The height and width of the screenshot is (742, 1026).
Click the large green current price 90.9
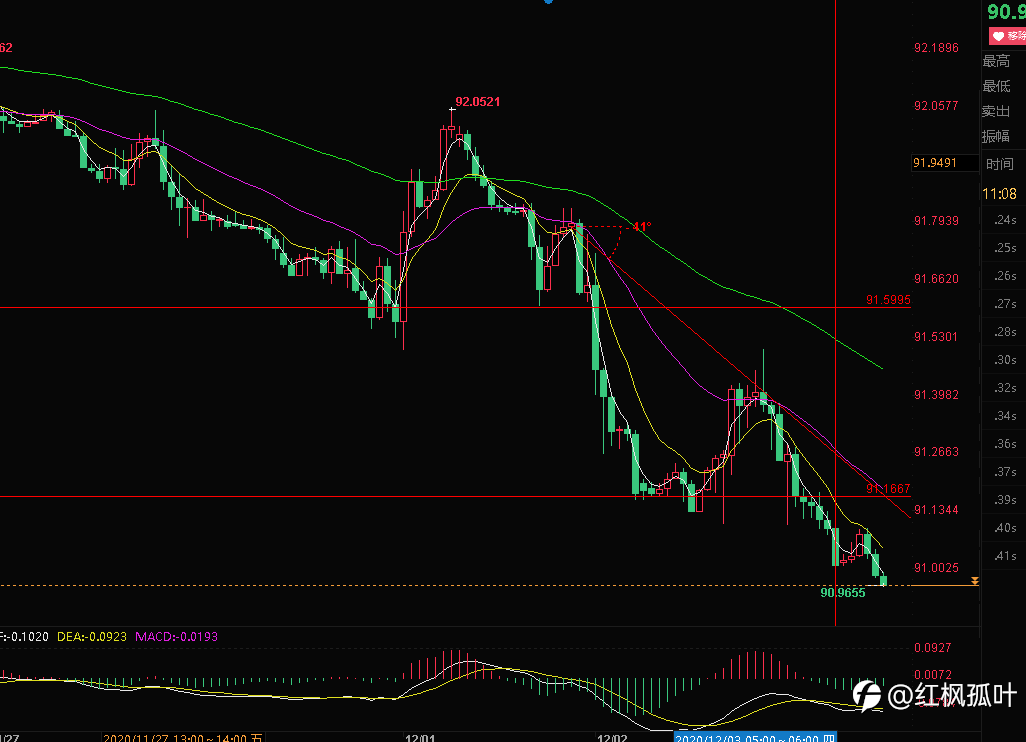tap(1006, 11)
